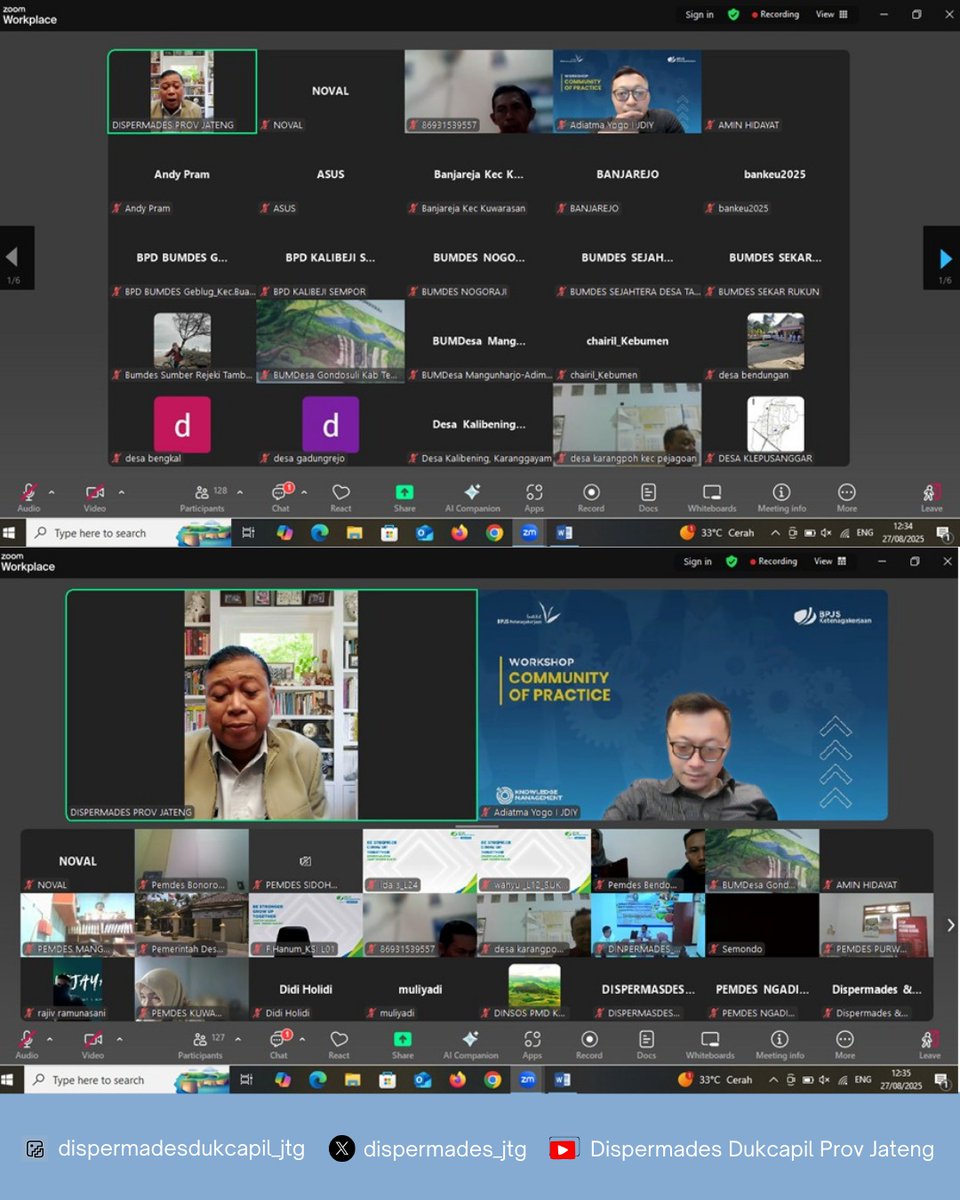Select muliyadi tile in thumbnail strip
The height and width of the screenshot is (1200, 960).
click(x=420, y=989)
